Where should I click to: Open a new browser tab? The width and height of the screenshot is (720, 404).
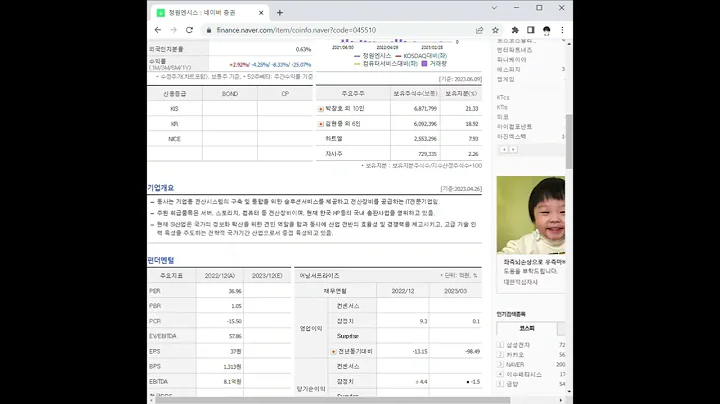[x=280, y=13]
